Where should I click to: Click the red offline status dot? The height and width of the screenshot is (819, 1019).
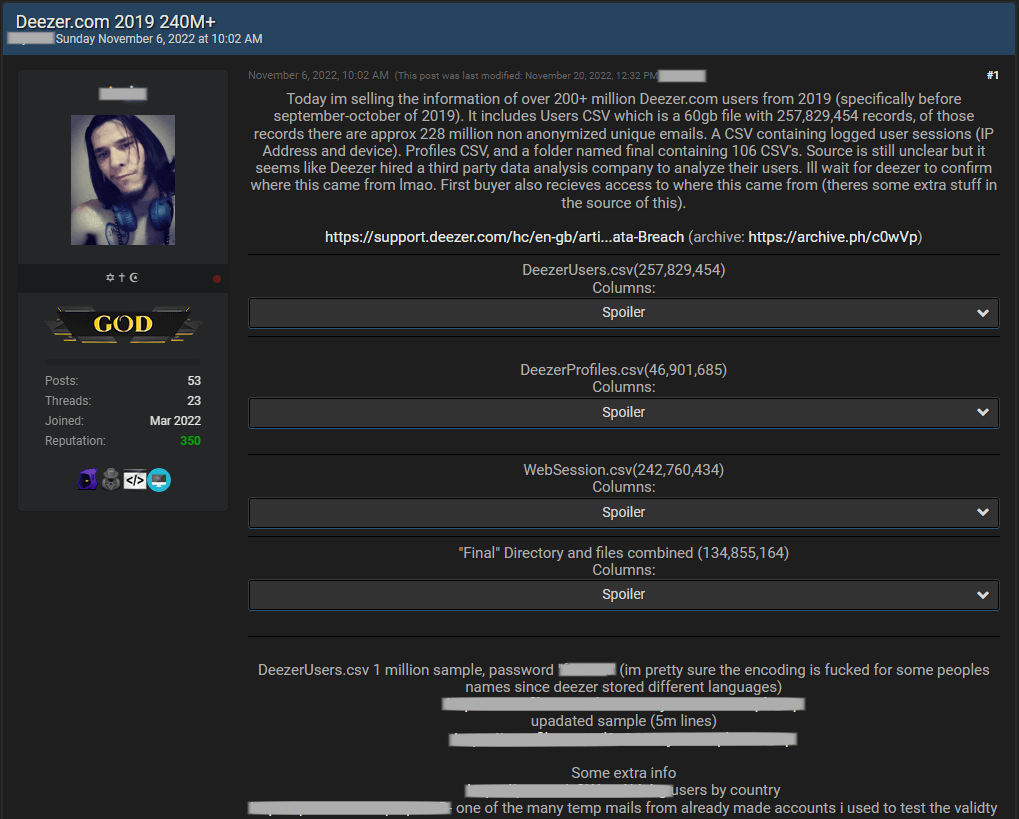point(217,279)
